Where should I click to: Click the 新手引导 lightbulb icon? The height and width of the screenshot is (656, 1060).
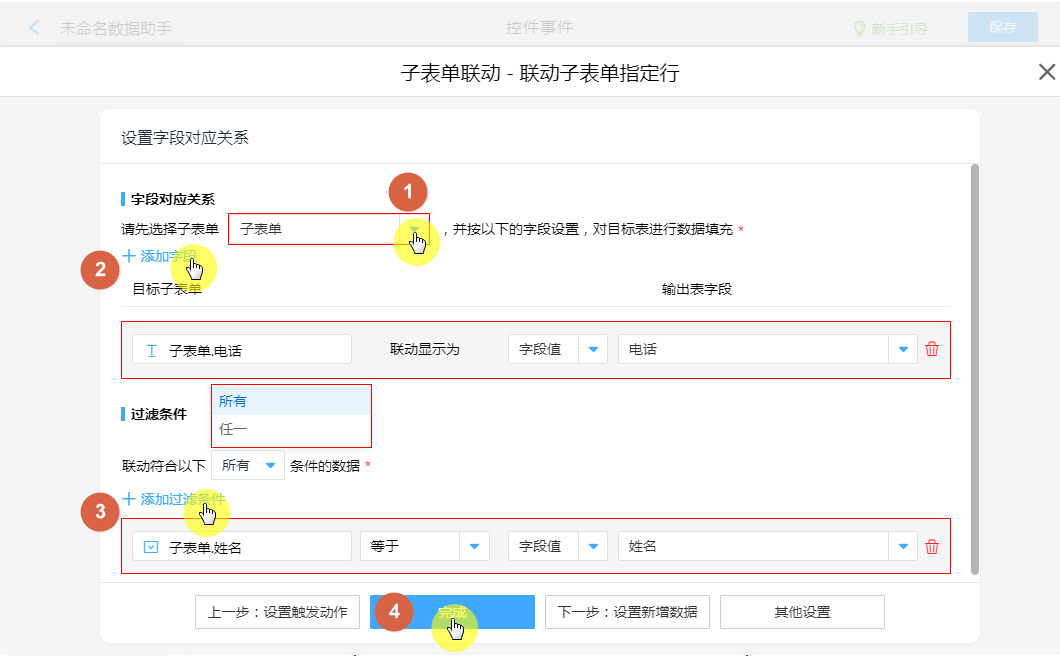[x=858, y=29]
